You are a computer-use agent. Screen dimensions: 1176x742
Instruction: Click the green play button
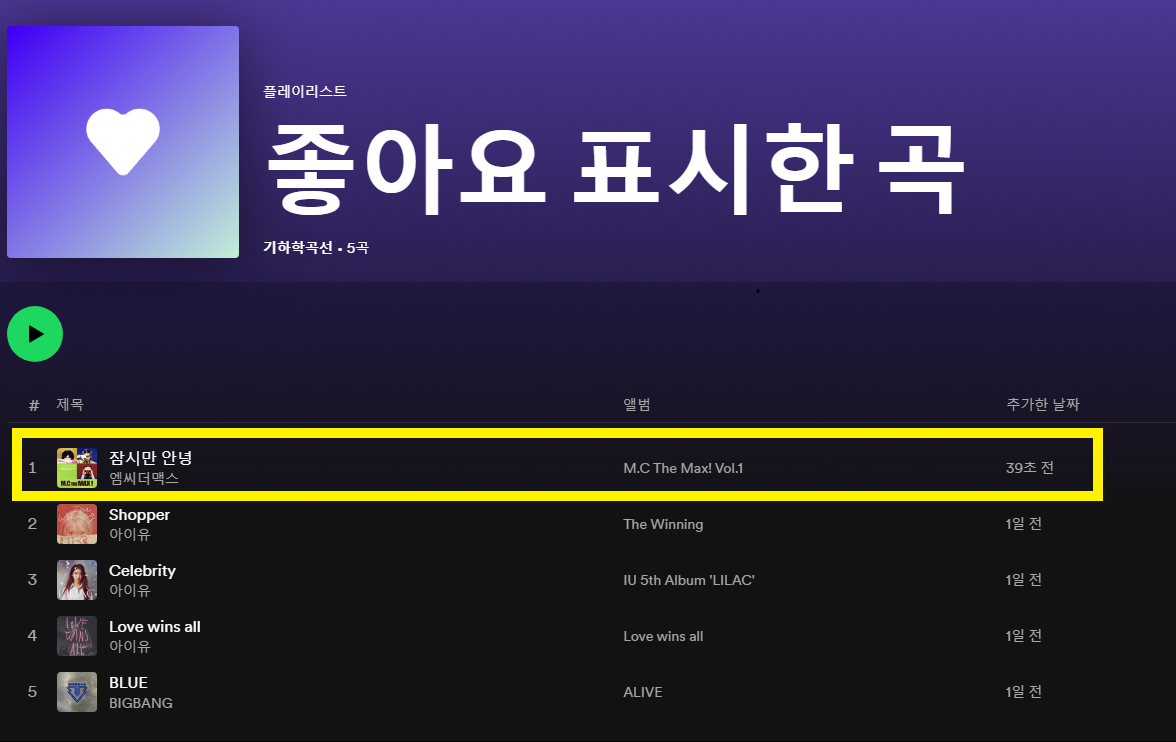click(x=34, y=334)
